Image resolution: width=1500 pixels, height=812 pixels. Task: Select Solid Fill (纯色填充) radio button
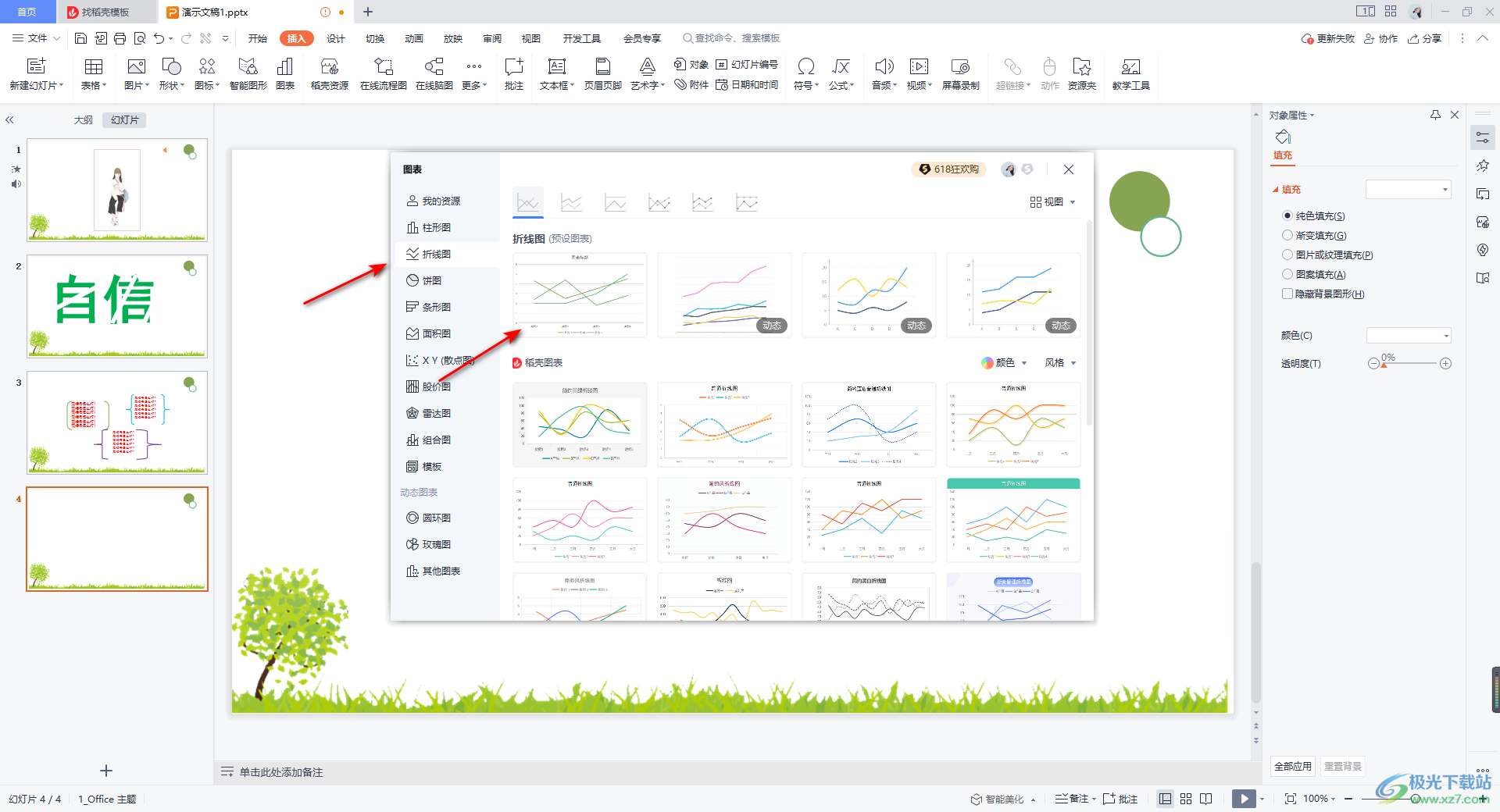(x=1287, y=215)
